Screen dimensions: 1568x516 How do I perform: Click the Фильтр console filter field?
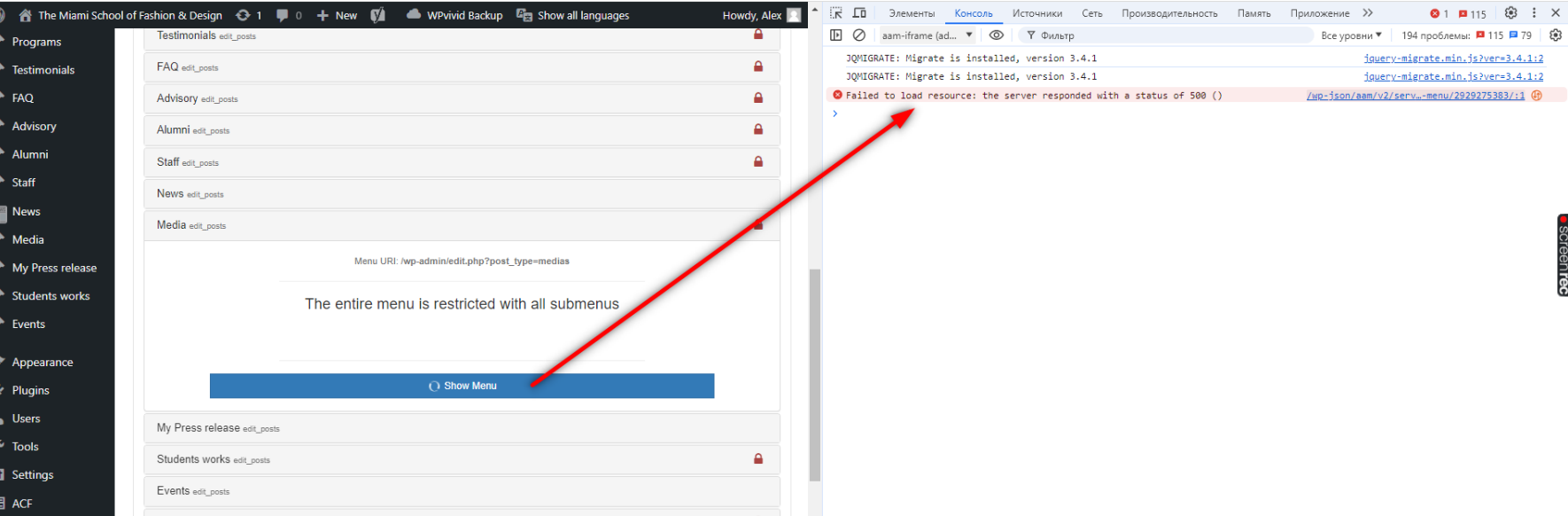(x=1165, y=35)
